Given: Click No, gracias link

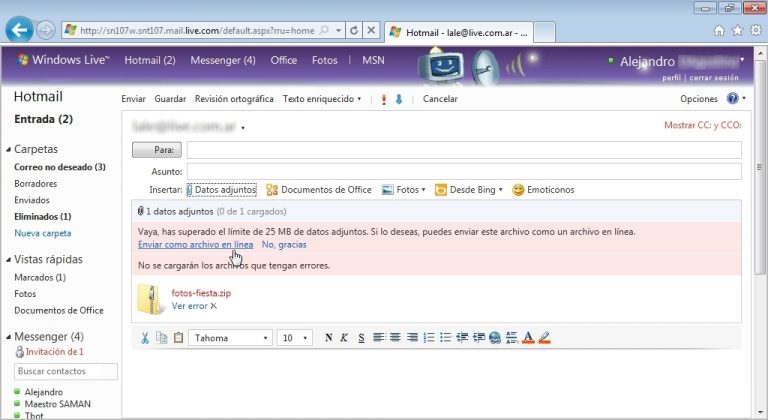Looking at the screenshot, I should (284, 245).
